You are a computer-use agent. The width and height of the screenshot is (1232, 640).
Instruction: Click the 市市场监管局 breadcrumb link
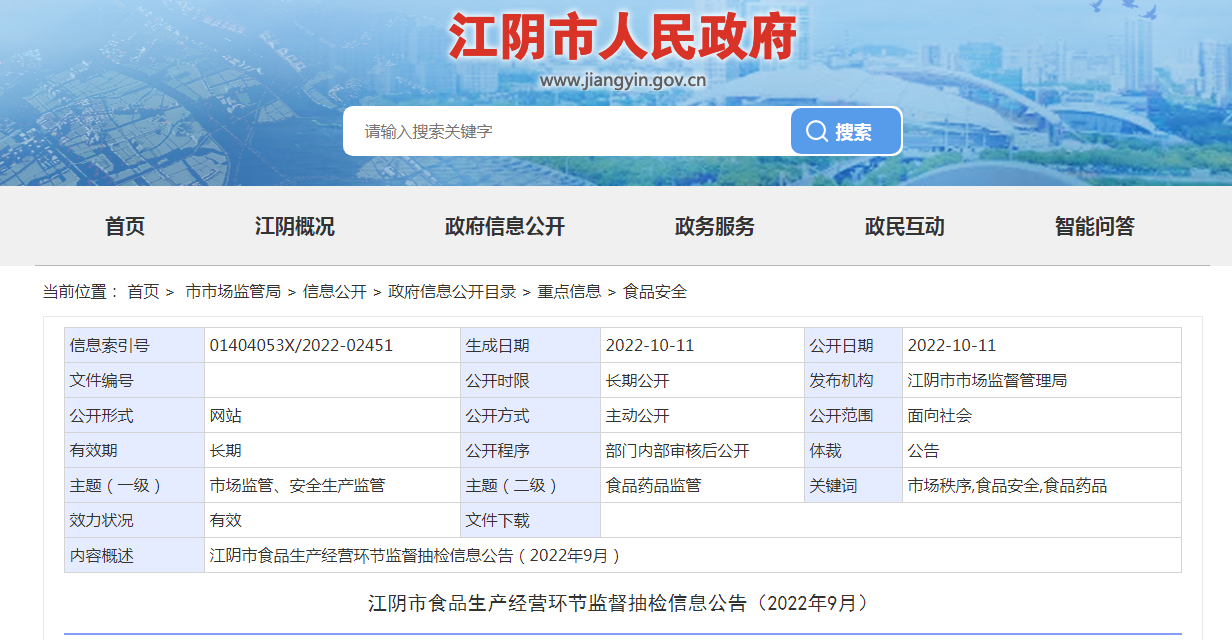(x=233, y=292)
